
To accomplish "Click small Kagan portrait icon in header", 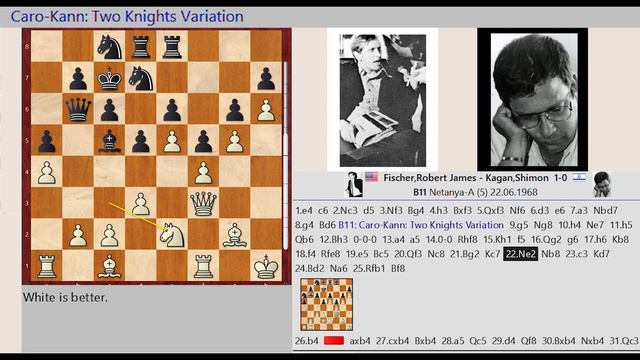I will click(602, 184).
